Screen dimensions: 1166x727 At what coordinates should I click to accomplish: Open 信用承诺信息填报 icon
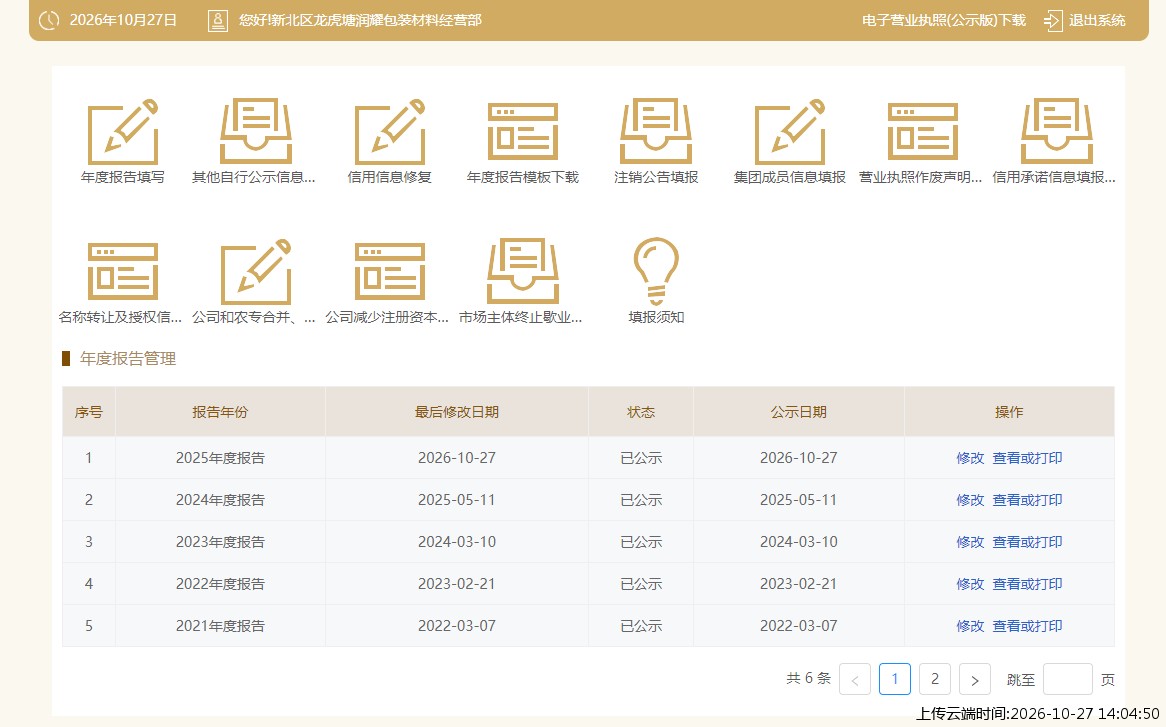tap(1057, 132)
